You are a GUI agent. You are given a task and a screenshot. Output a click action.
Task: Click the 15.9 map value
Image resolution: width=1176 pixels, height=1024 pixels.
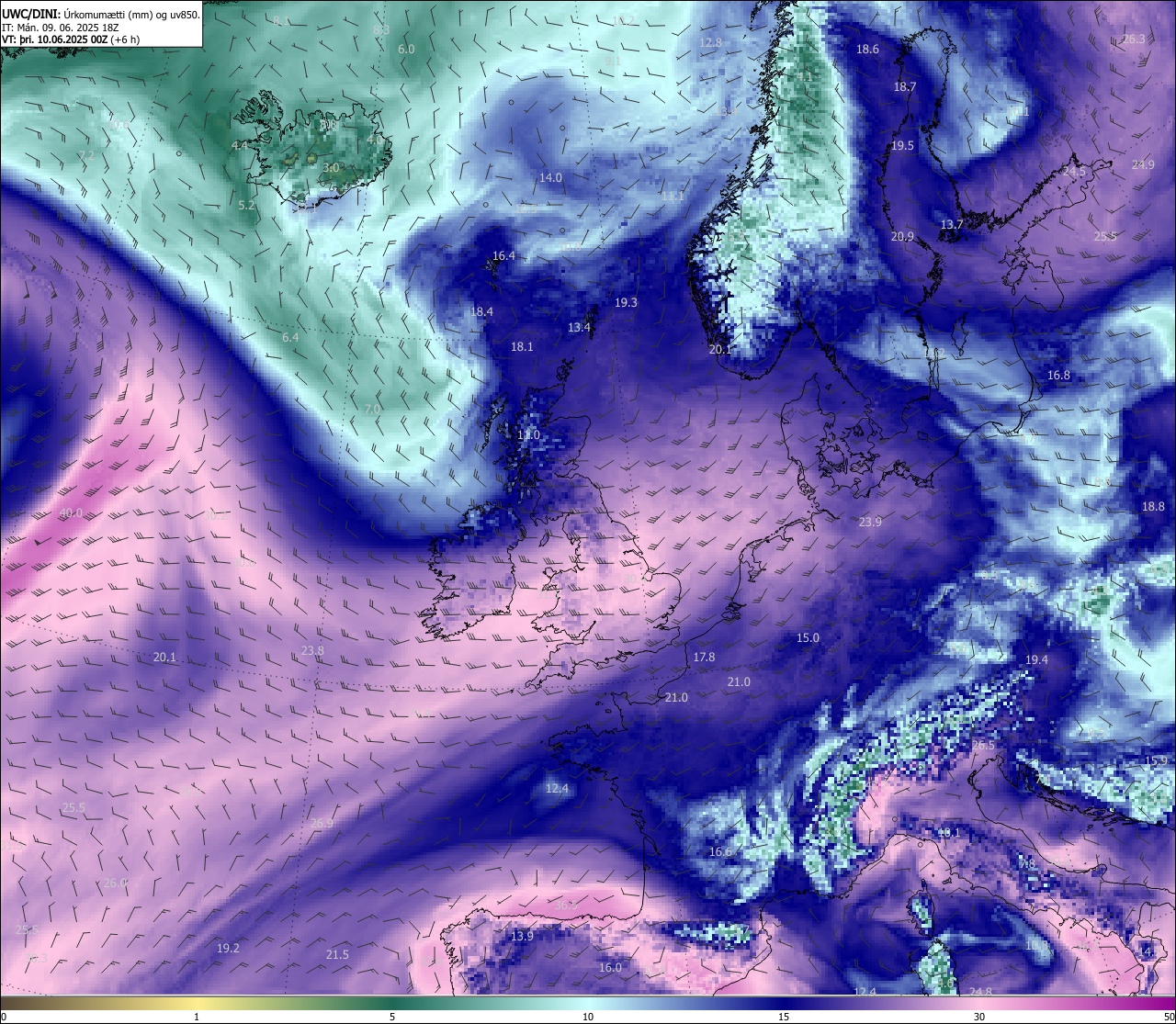1156,761
